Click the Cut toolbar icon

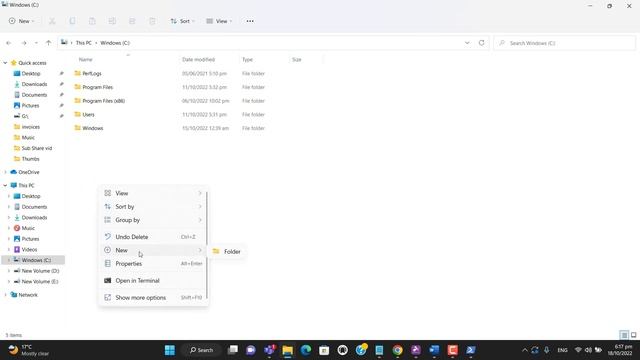pos(52,21)
